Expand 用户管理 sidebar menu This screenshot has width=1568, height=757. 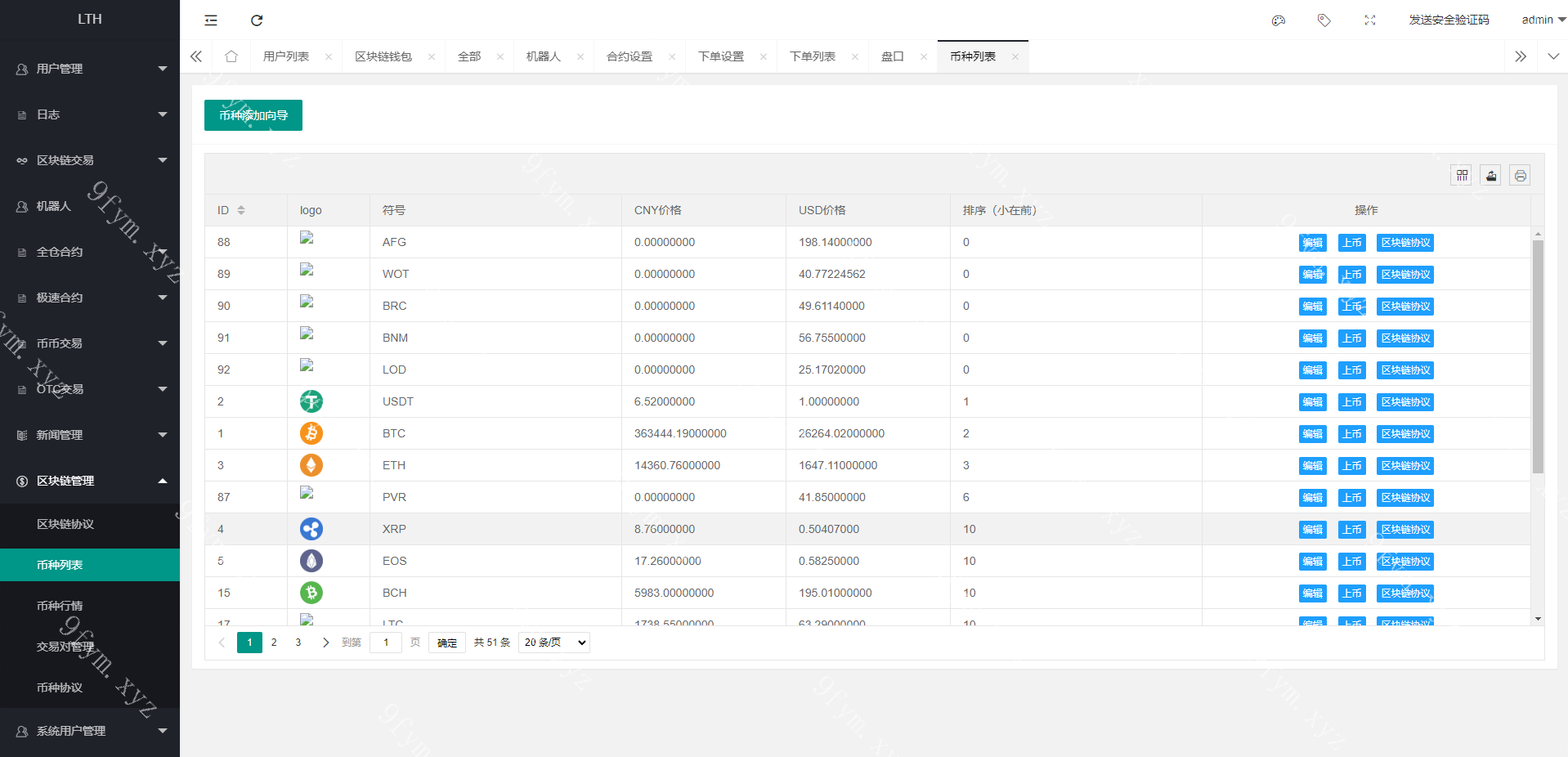coord(90,69)
